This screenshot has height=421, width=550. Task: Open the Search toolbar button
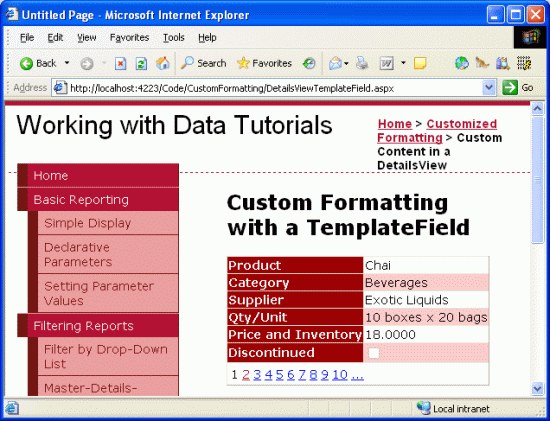203,64
